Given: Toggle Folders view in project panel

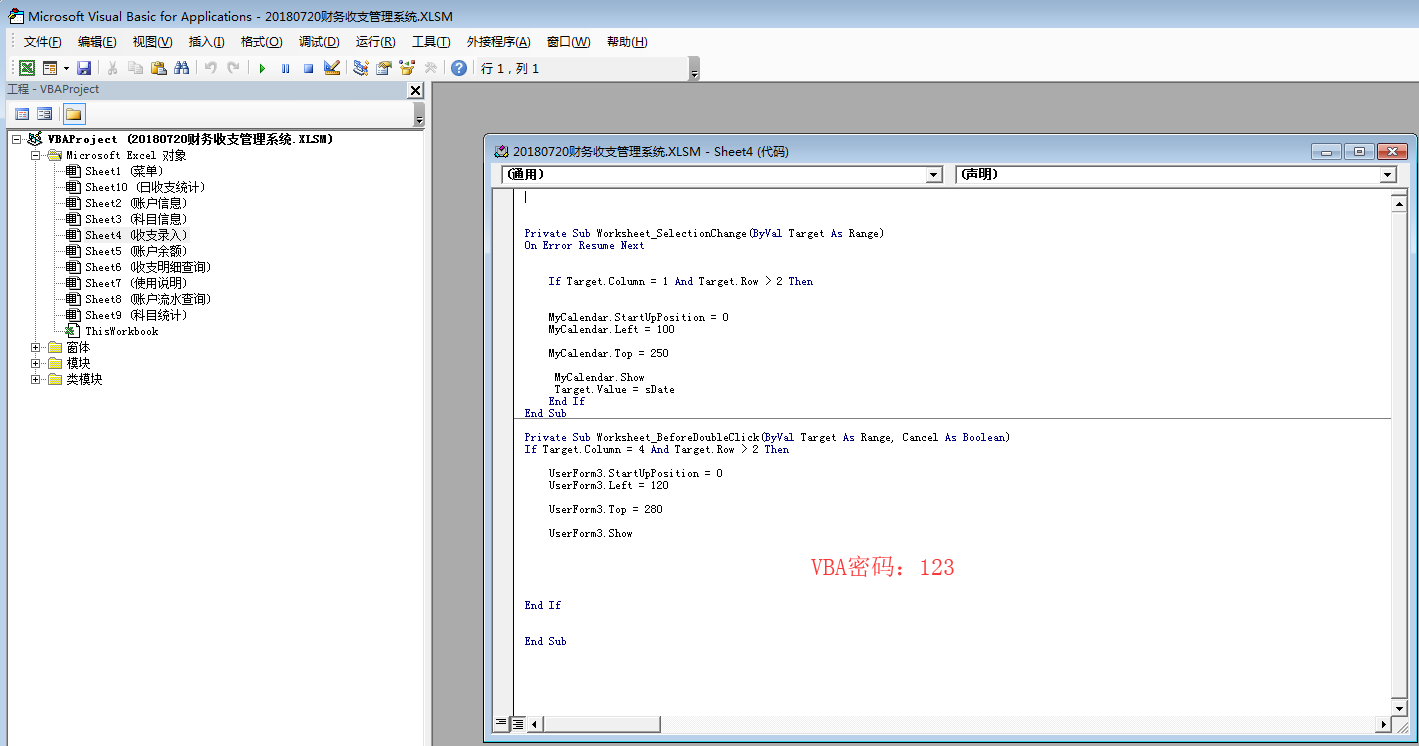Looking at the screenshot, I should tap(74, 114).
